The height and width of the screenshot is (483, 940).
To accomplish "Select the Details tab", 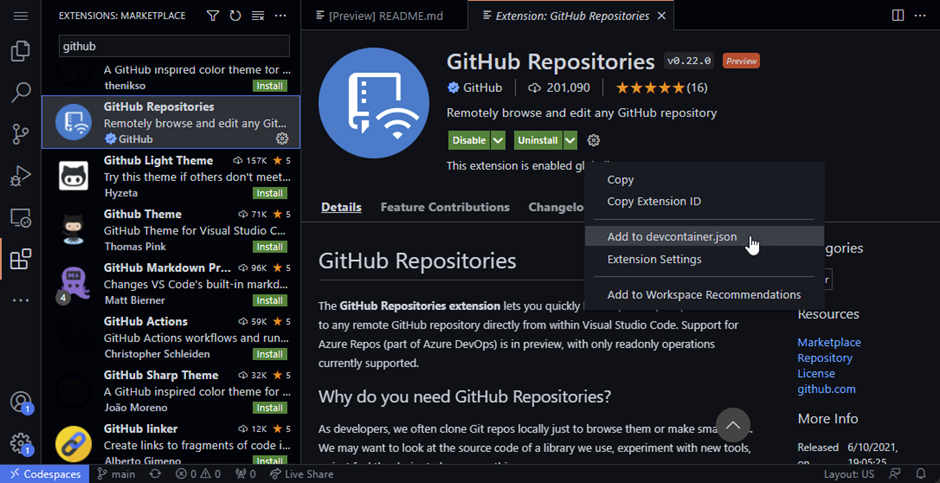I will tap(341, 207).
